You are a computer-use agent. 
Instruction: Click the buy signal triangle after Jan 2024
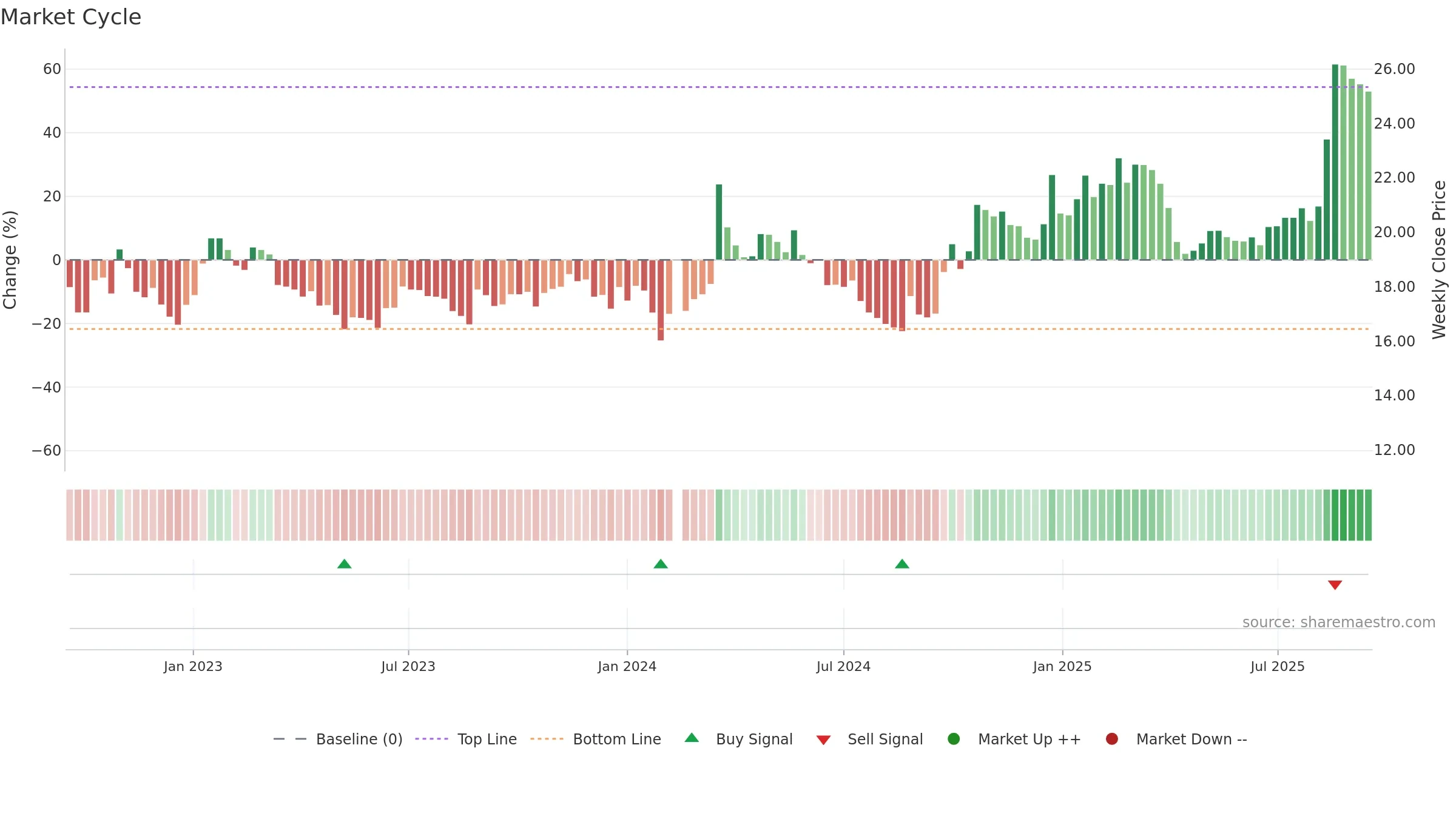661,564
